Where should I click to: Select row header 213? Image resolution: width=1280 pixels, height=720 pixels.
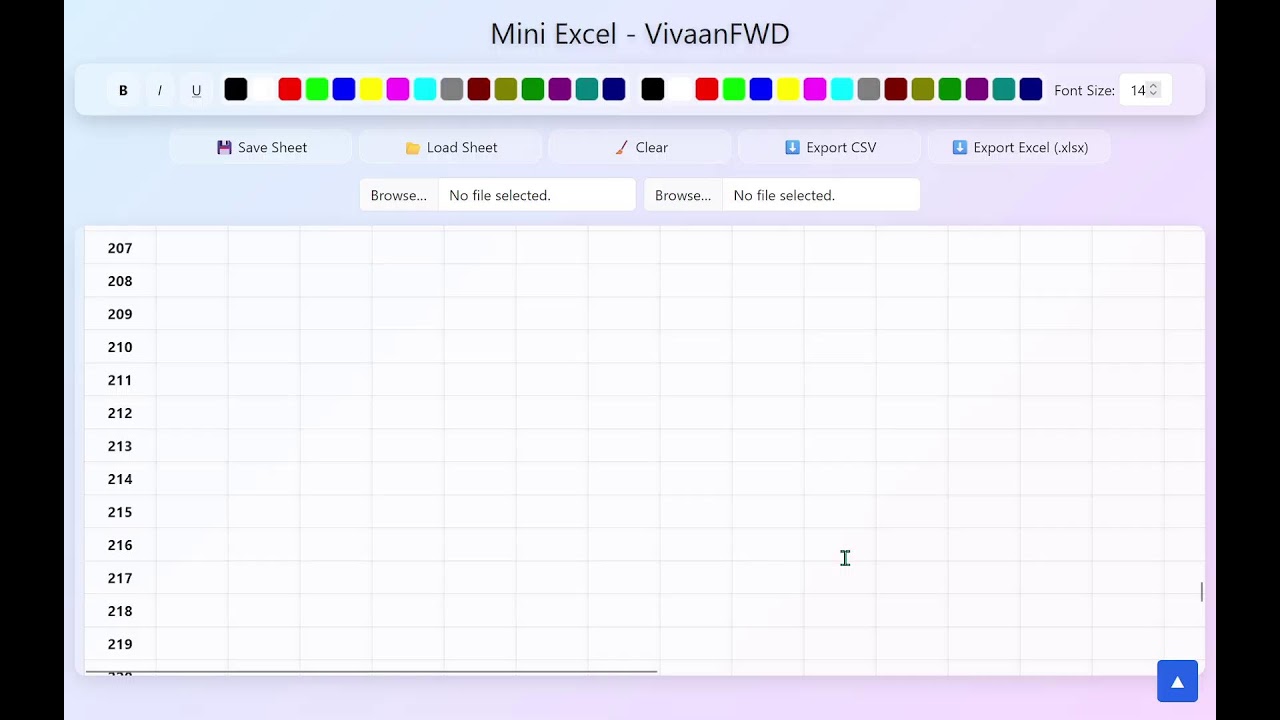120,446
